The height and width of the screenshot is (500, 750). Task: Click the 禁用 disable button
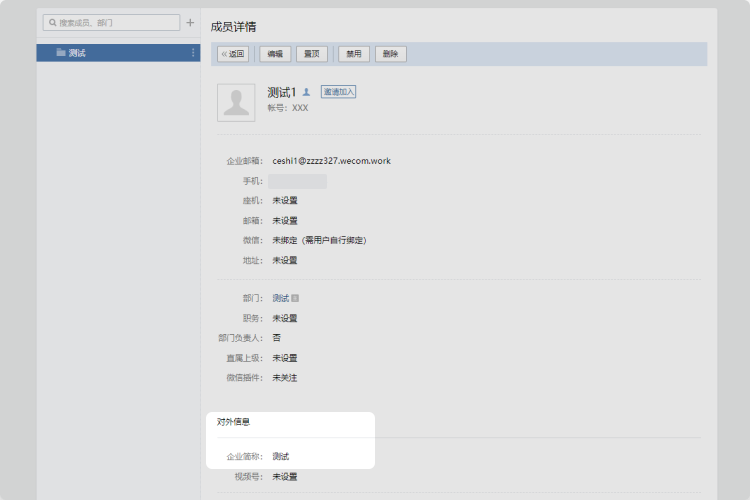coord(353,54)
